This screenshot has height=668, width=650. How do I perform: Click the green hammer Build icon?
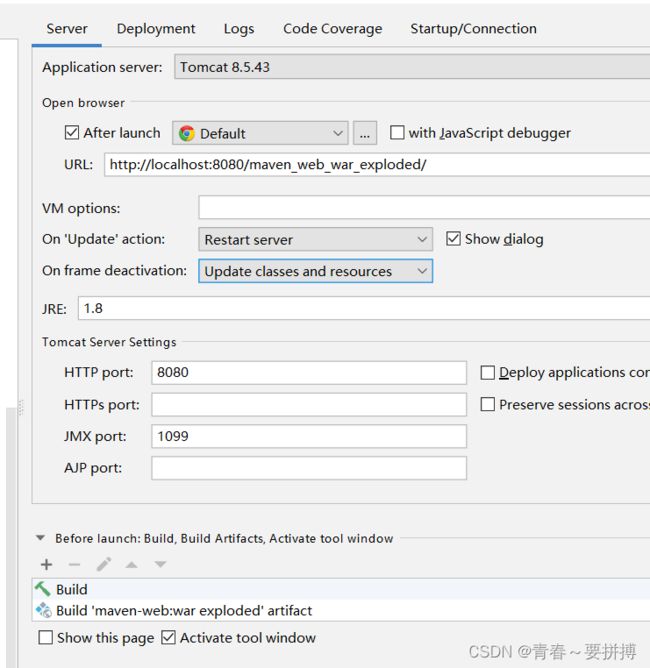click(x=43, y=589)
